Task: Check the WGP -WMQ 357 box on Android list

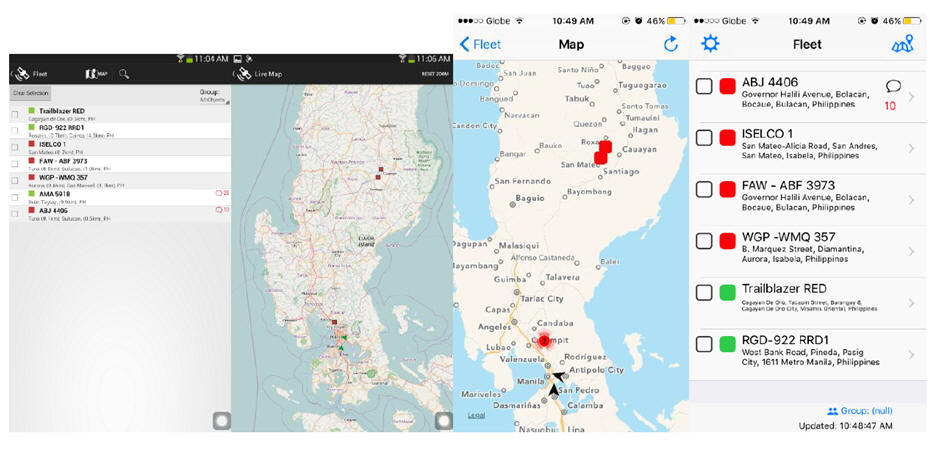Action: click(15, 179)
